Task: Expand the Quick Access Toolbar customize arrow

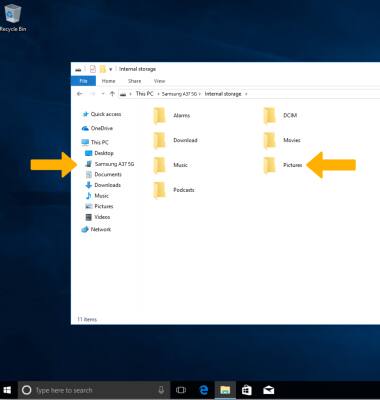Action: (110, 69)
